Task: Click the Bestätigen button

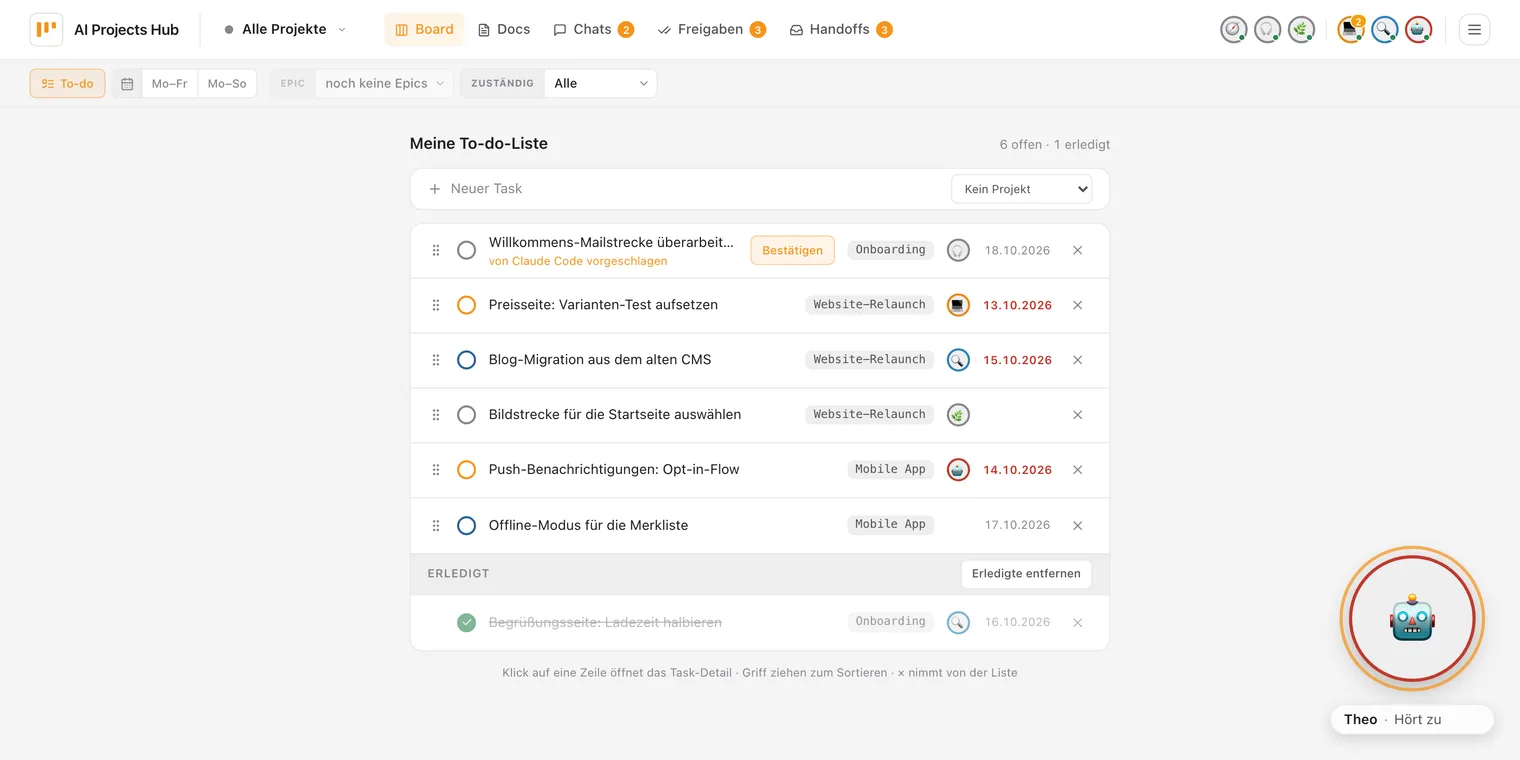Action: click(792, 250)
